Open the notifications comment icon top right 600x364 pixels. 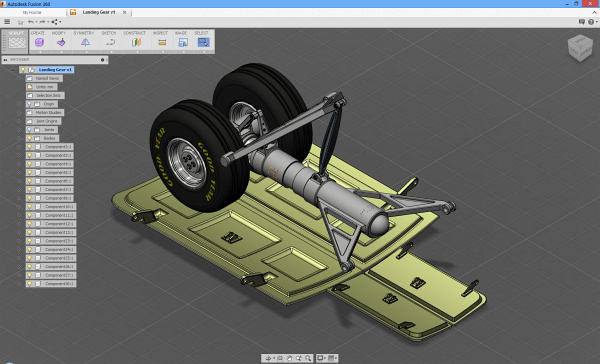click(x=582, y=22)
